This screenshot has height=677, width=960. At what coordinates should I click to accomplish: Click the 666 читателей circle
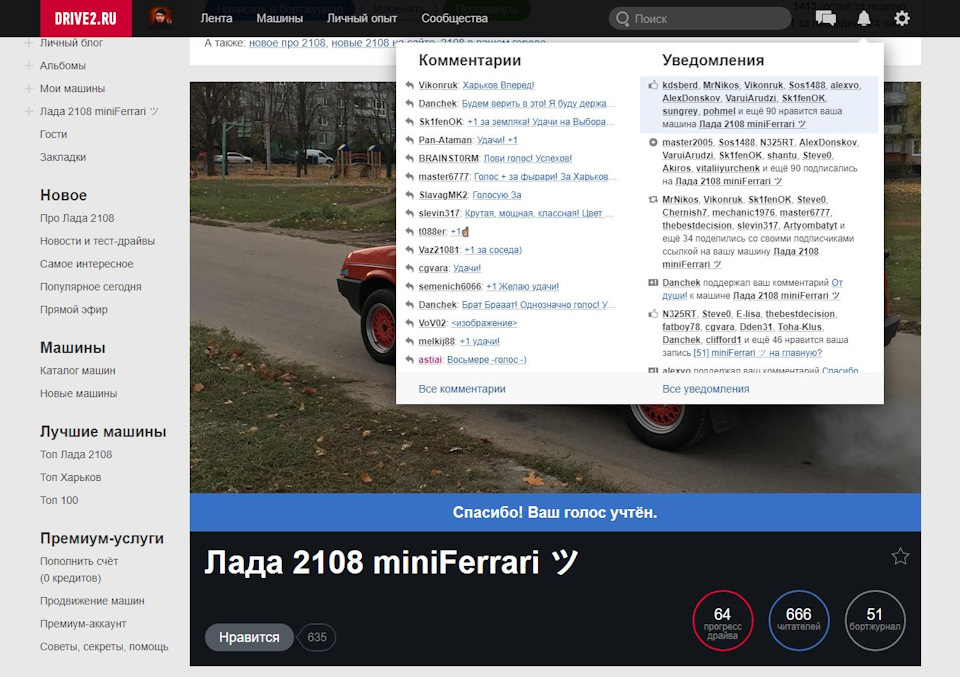click(x=798, y=620)
